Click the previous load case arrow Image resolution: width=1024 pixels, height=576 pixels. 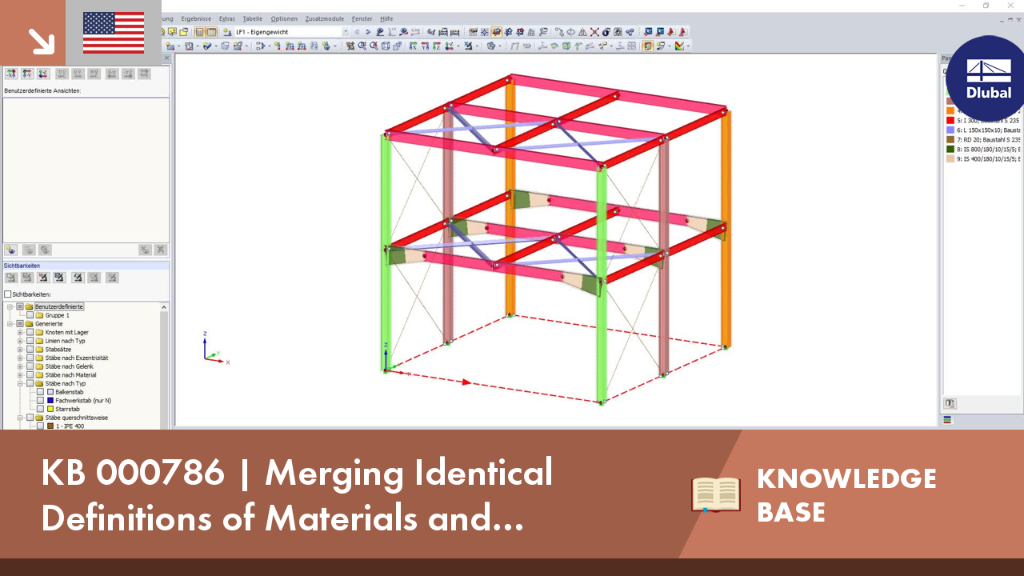[x=357, y=32]
